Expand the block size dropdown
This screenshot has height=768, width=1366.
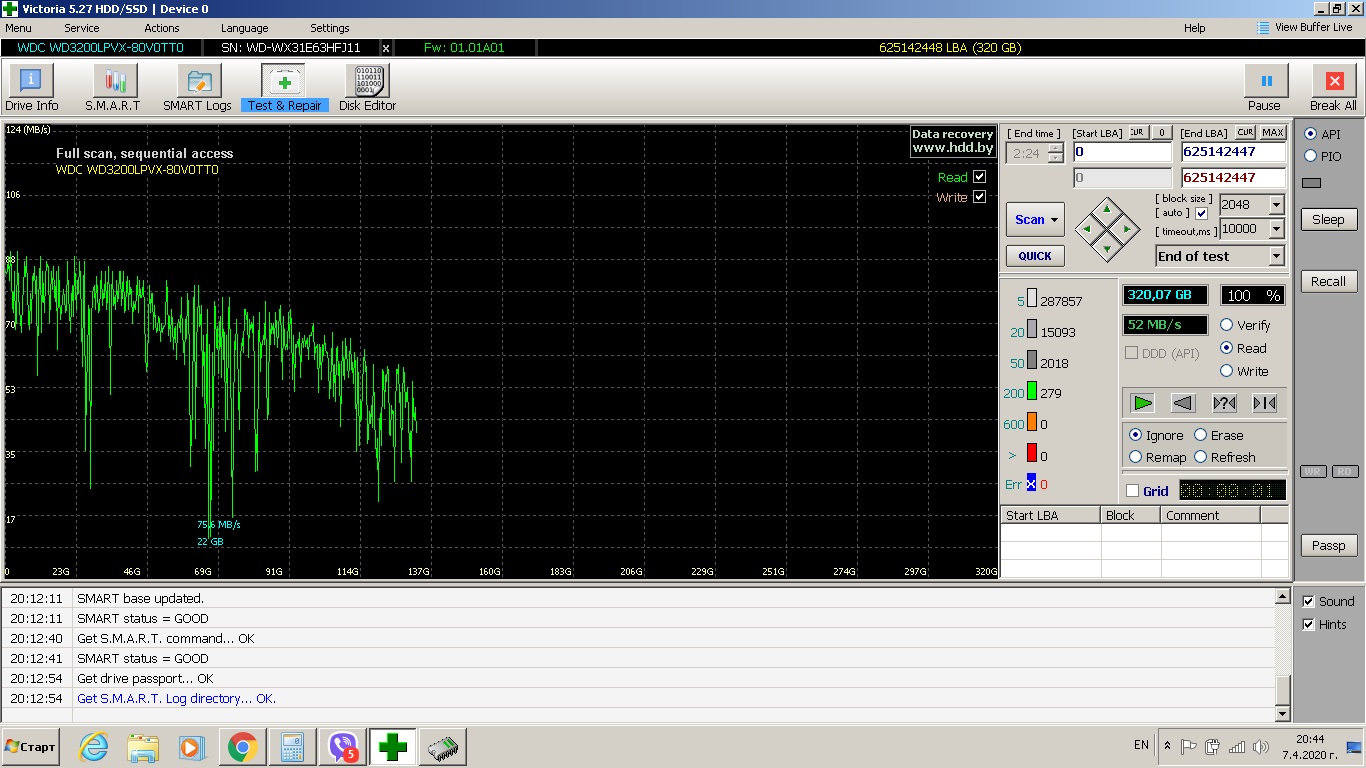tap(1276, 205)
